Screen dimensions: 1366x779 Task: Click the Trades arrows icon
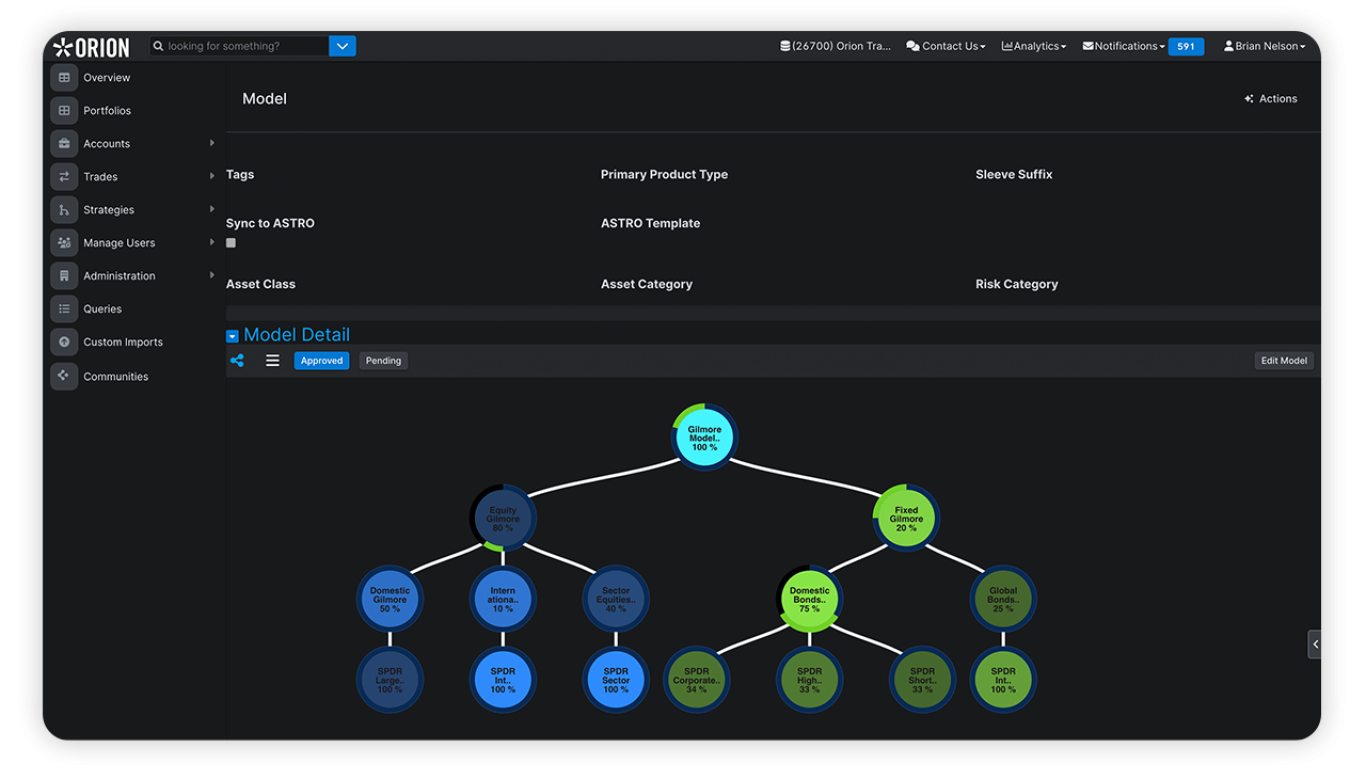[x=64, y=177]
